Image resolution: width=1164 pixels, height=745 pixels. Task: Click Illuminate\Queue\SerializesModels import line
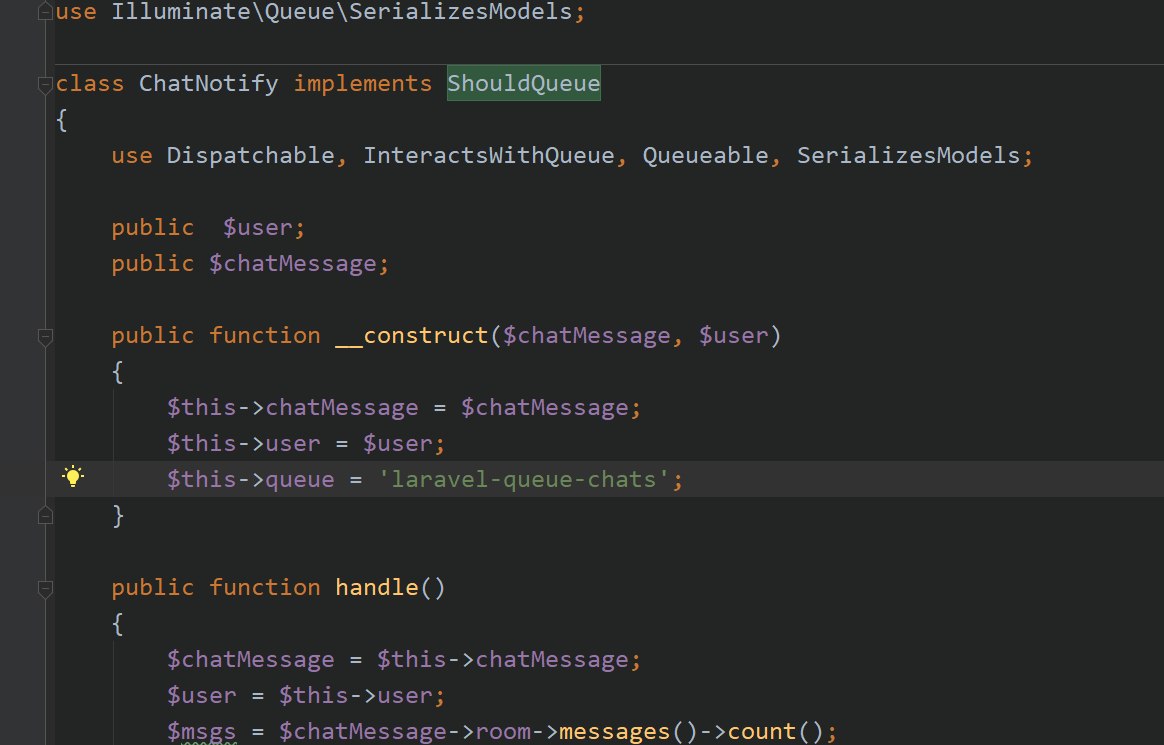coord(320,12)
